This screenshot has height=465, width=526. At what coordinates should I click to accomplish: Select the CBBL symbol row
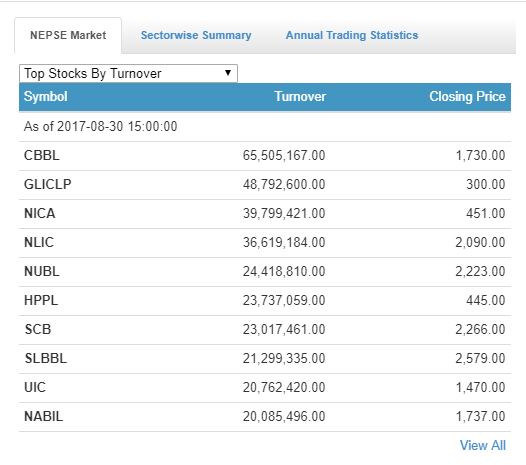coord(265,156)
